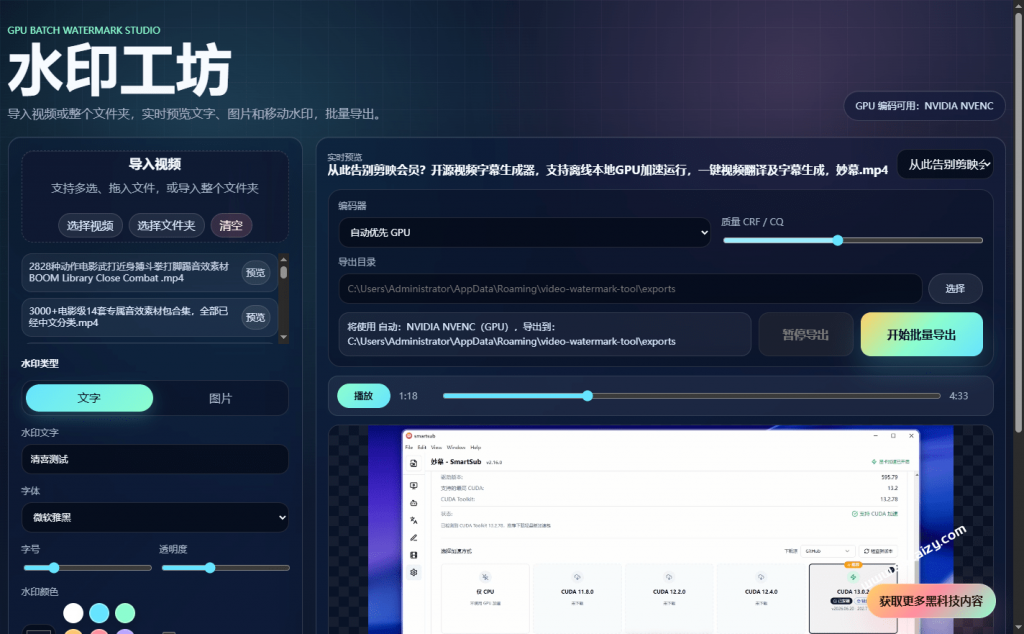
Task: Click the total duration 4:33 label
Action: tap(959, 396)
